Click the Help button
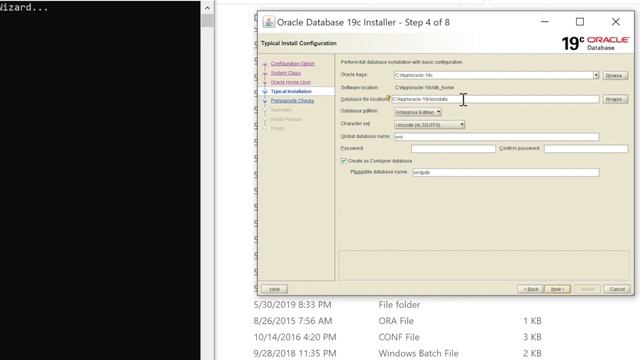 pyautogui.click(x=274, y=289)
